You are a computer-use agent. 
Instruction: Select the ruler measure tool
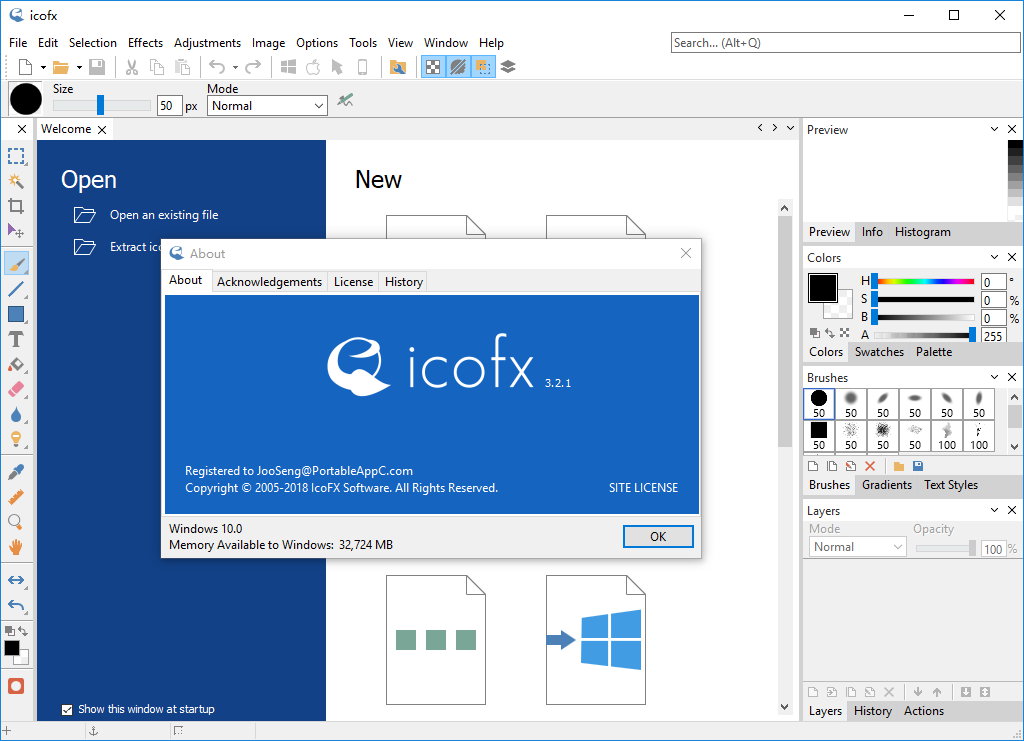coord(16,497)
